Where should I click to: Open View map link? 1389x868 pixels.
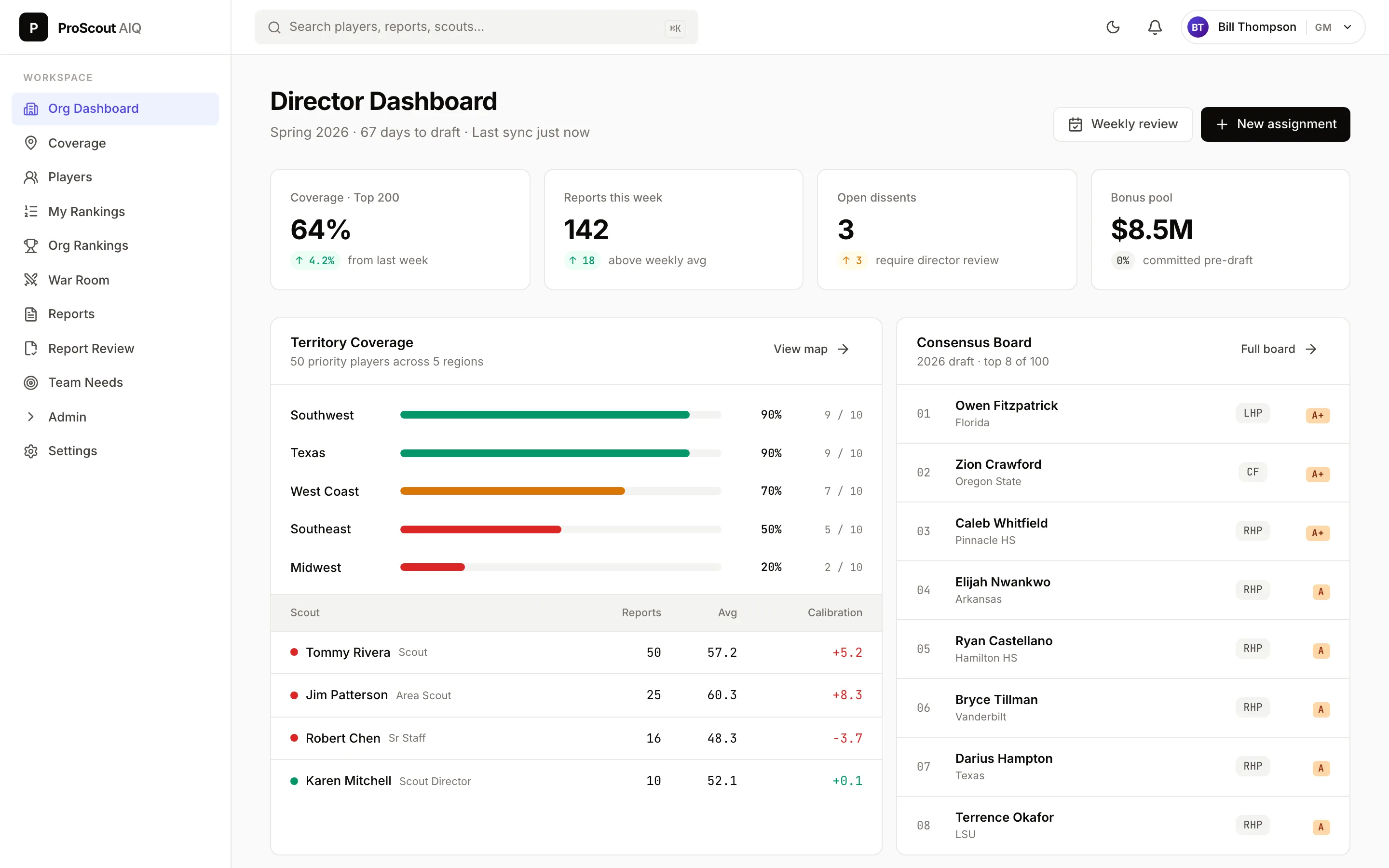(x=811, y=349)
